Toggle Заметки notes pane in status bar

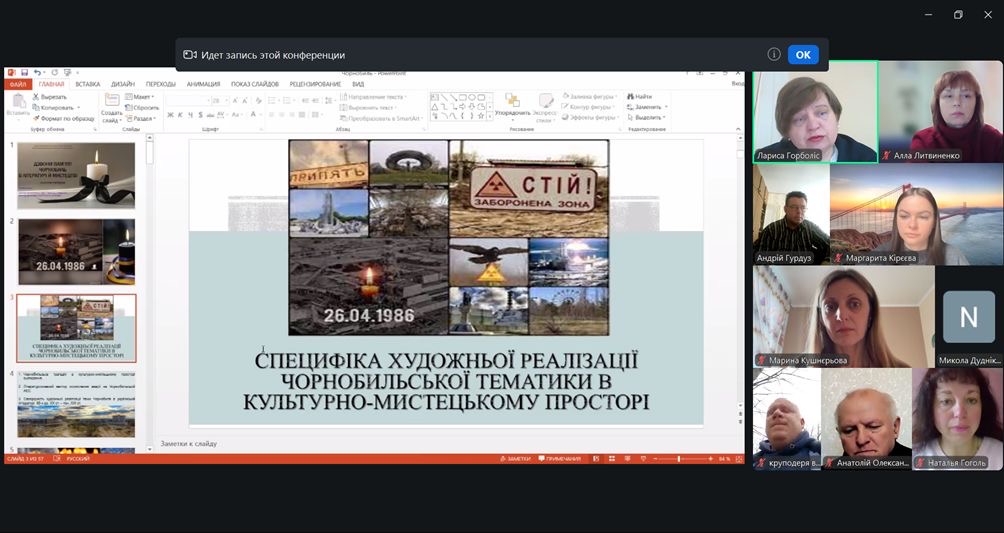(x=517, y=458)
